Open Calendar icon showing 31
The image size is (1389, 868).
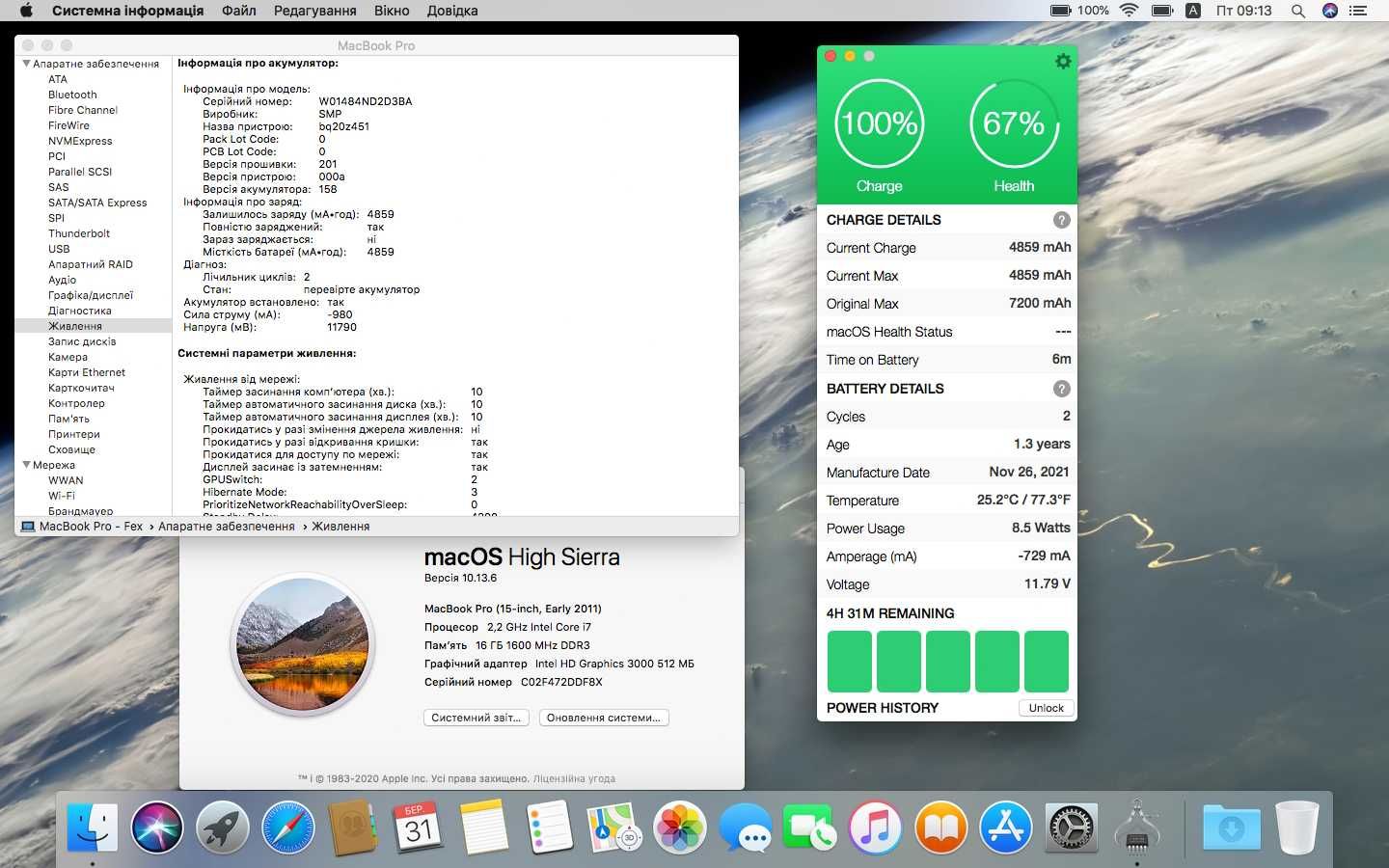(419, 827)
